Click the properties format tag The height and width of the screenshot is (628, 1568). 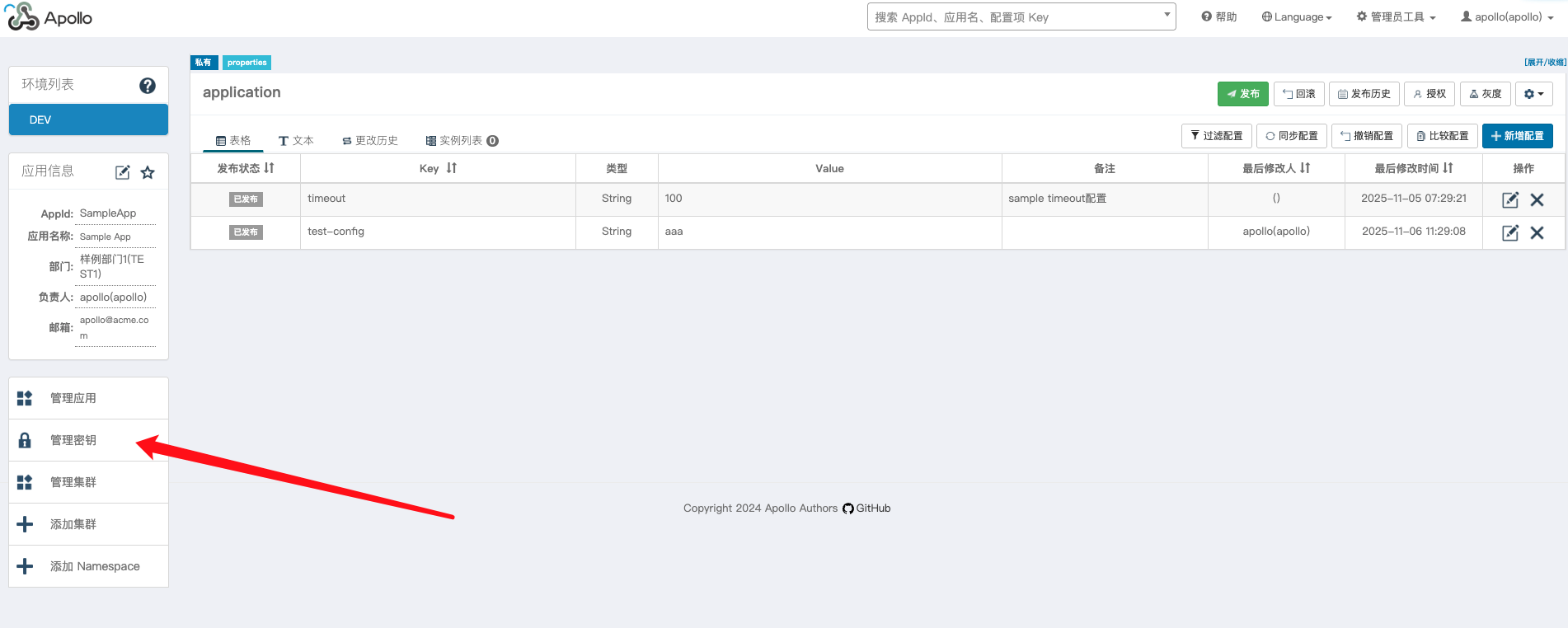246,63
